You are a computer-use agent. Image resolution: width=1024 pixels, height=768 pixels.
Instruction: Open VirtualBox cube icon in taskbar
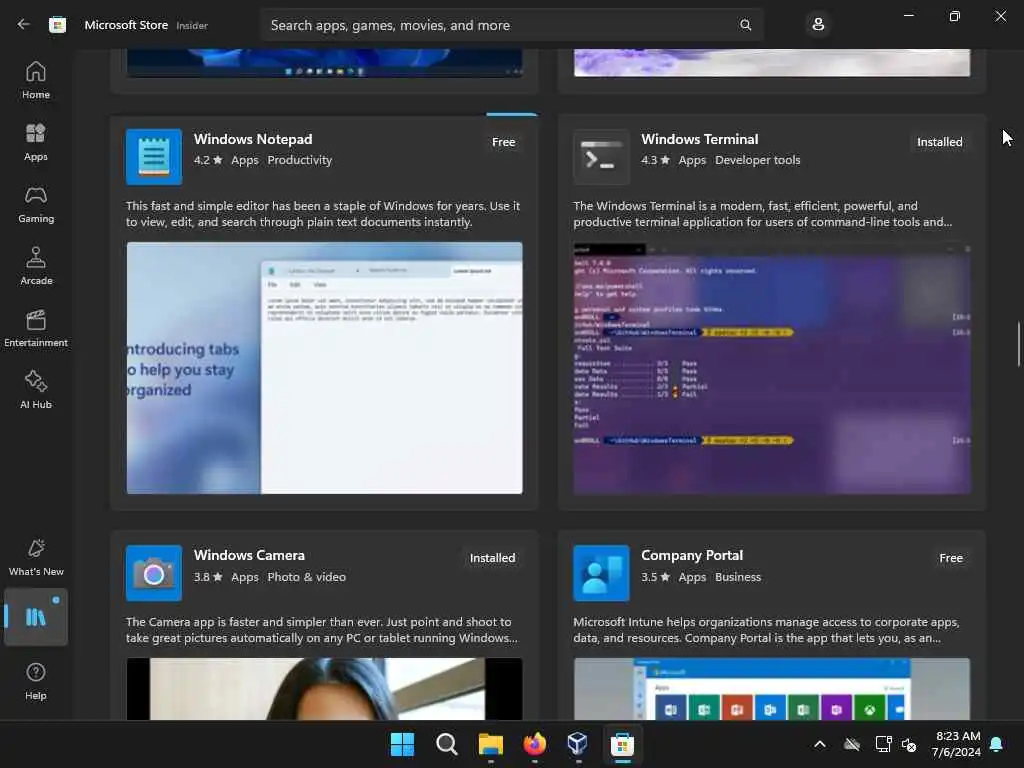click(578, 744)
